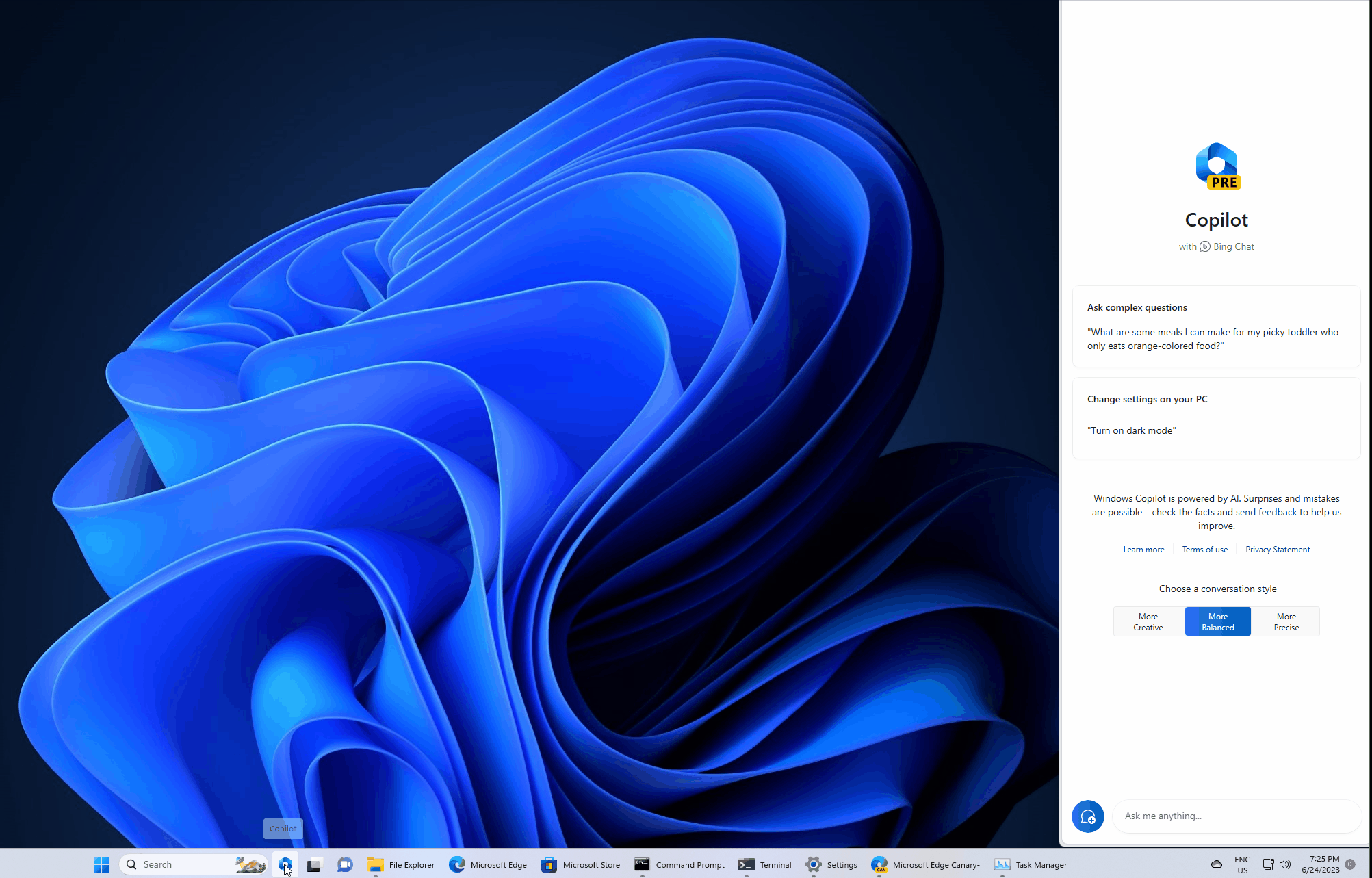Open Terms of use for Copilot

coord(1204,548)
